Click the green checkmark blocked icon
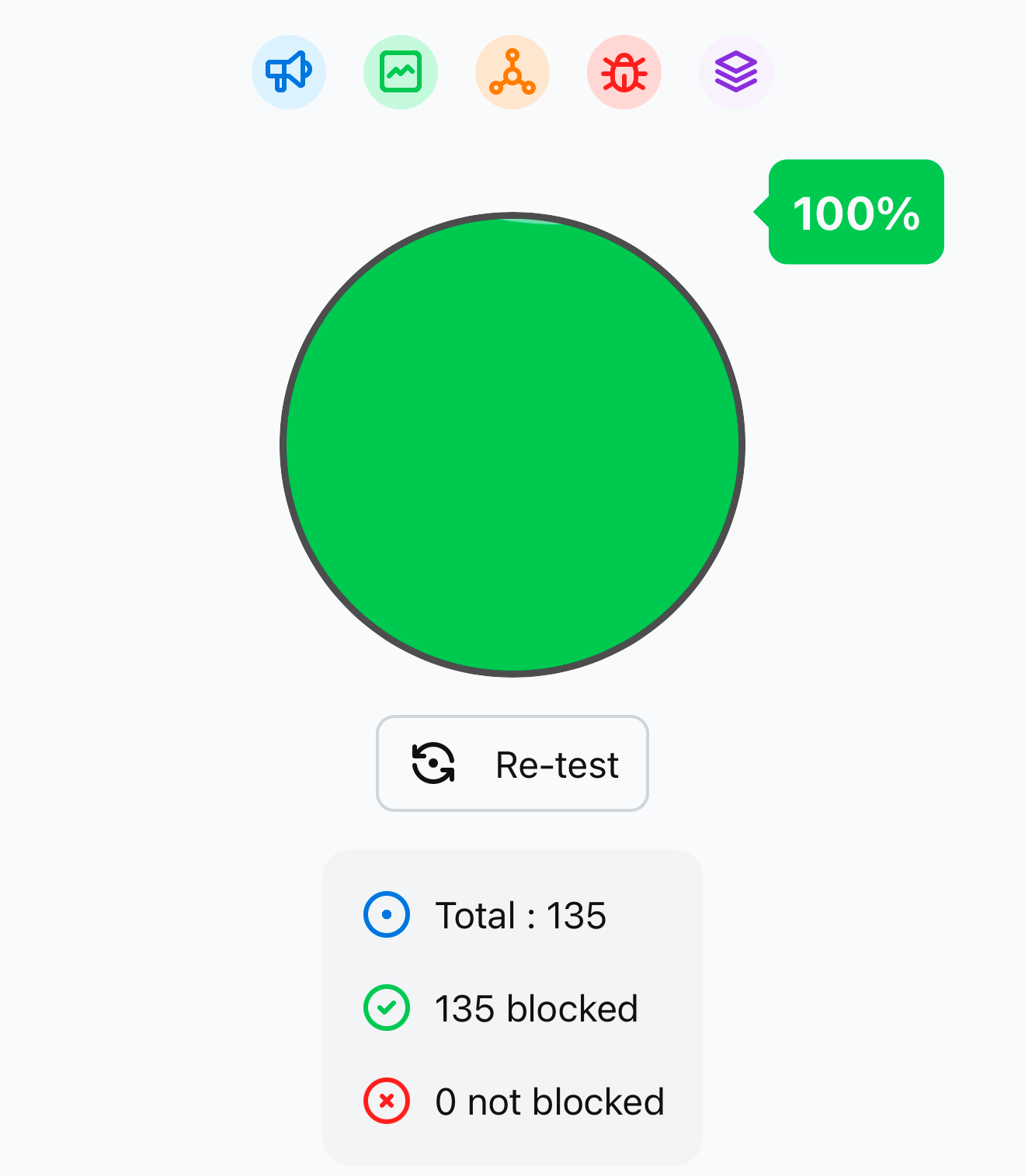 pyautogui.click(x=387, y=1008)
